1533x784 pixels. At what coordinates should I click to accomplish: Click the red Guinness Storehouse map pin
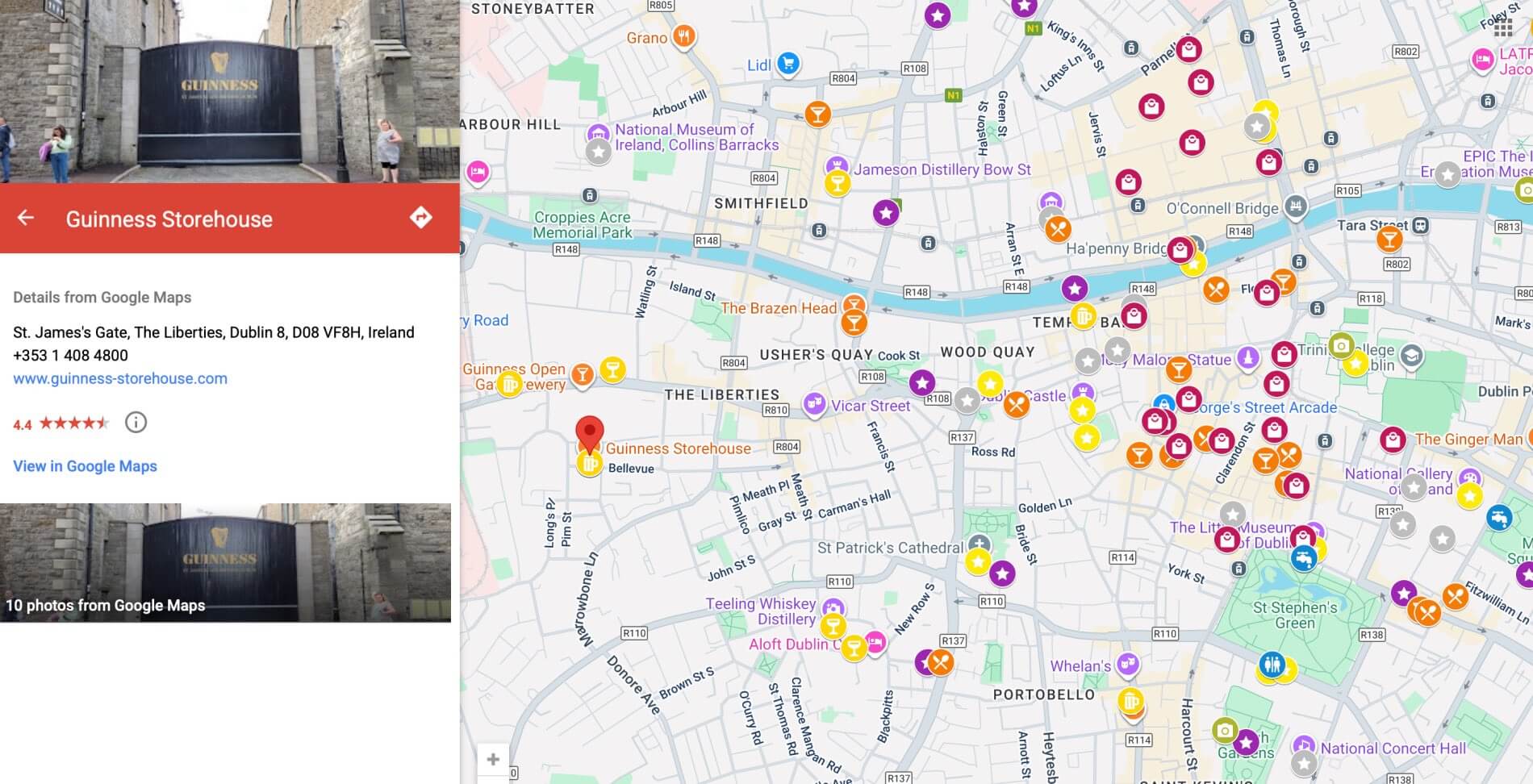pos(590,432)
